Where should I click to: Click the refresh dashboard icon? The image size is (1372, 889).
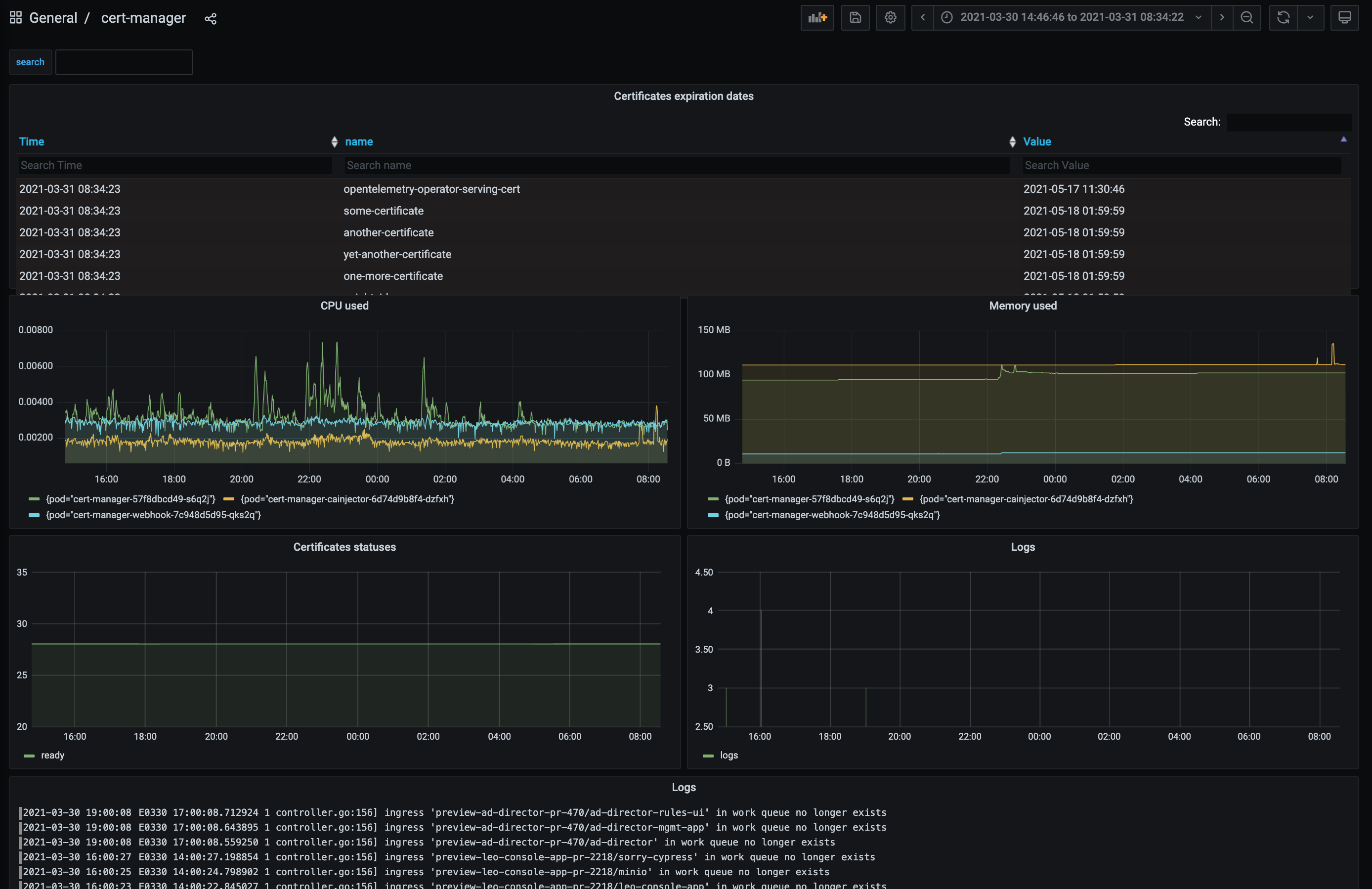[1283, 18]
